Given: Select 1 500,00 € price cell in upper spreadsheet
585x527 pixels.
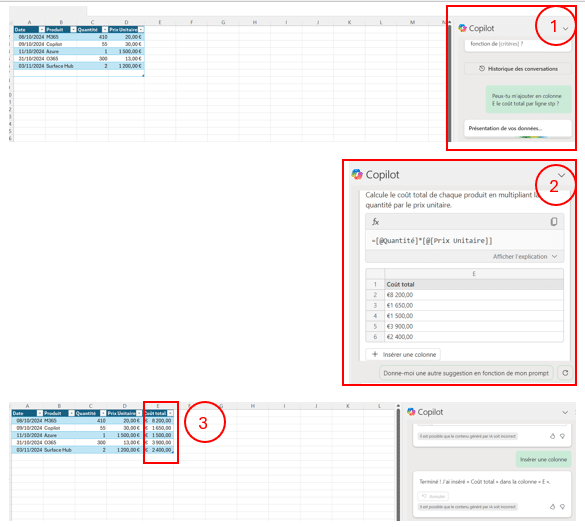Looking at the screenshot, I should click(x=126, y=51).
